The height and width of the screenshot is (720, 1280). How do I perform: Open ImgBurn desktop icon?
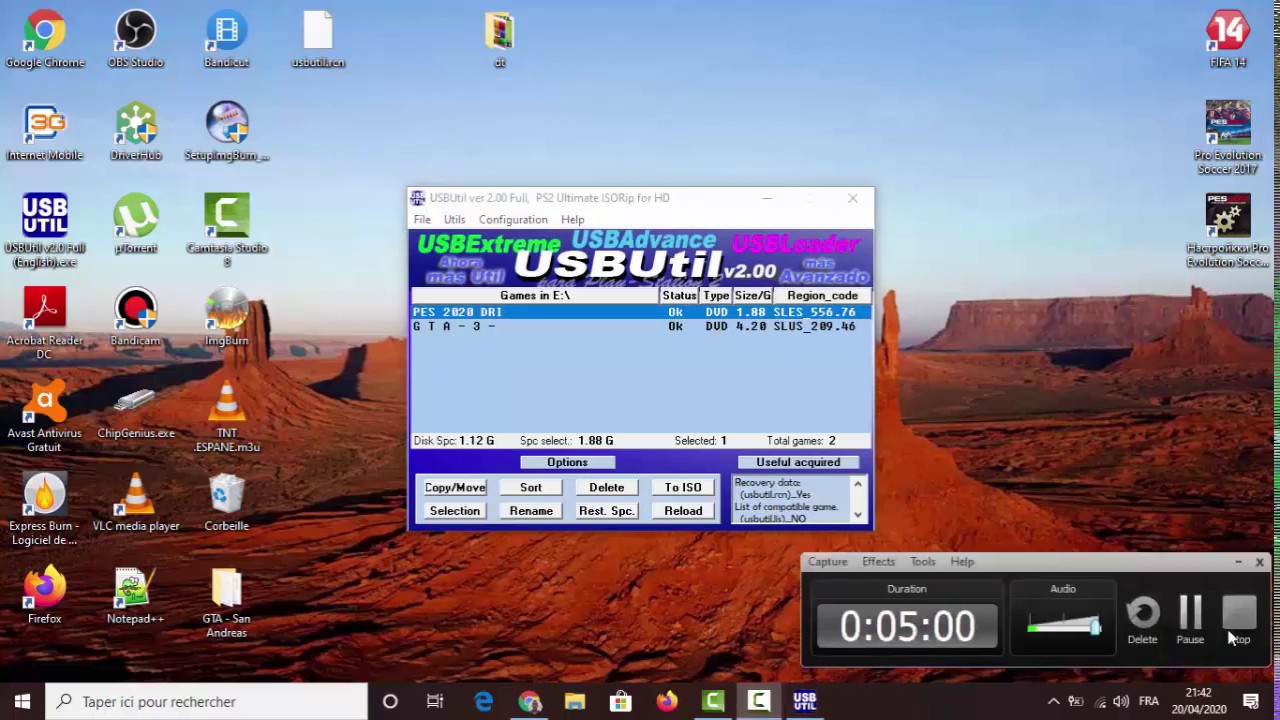click(227, 318)
